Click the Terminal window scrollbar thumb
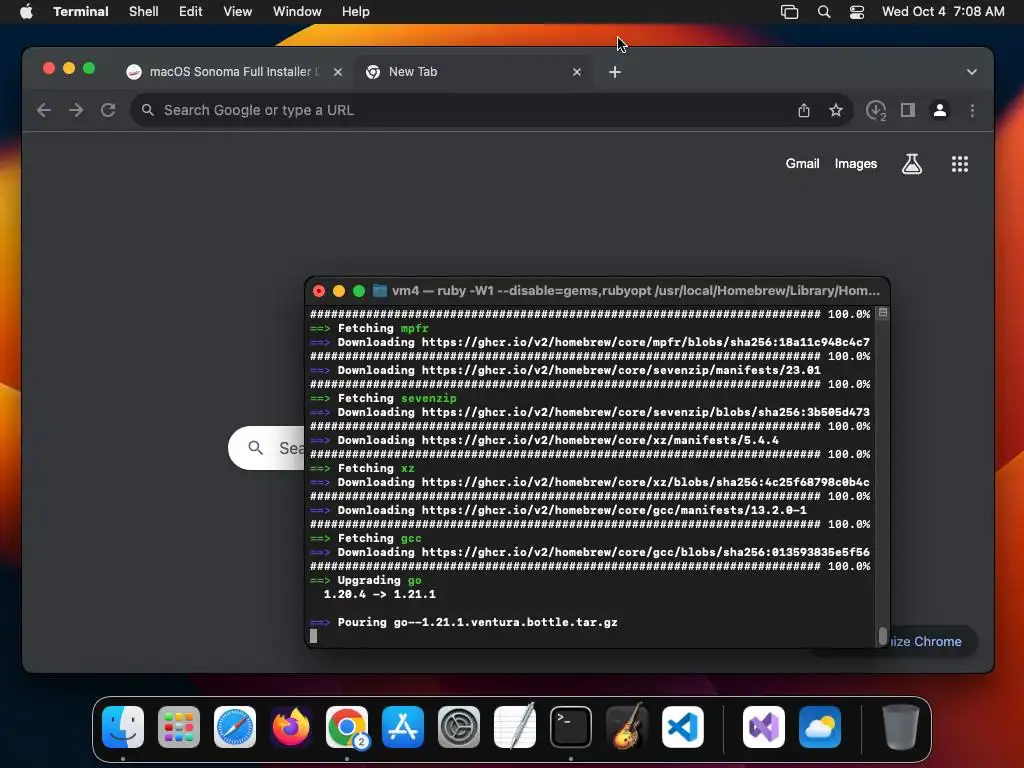1024x768 pixels. pos(883,635)
